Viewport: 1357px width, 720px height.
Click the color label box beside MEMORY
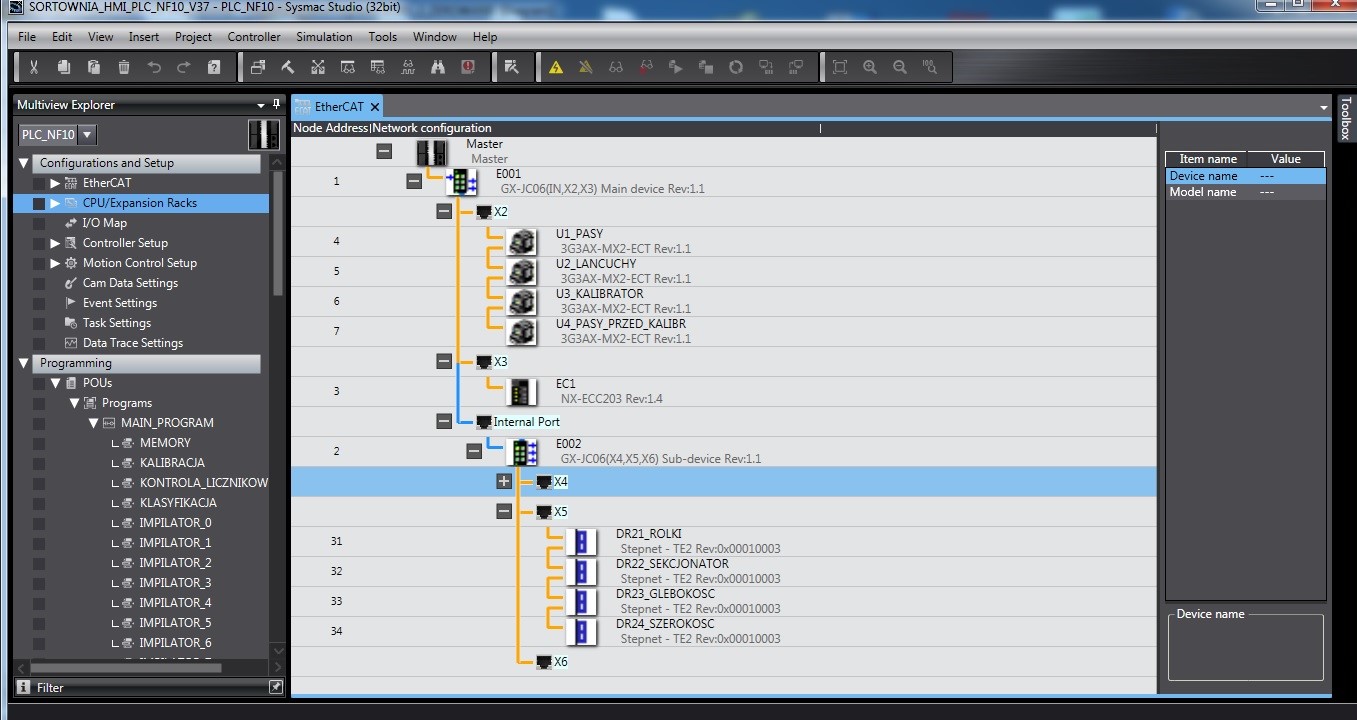point(39,443)
